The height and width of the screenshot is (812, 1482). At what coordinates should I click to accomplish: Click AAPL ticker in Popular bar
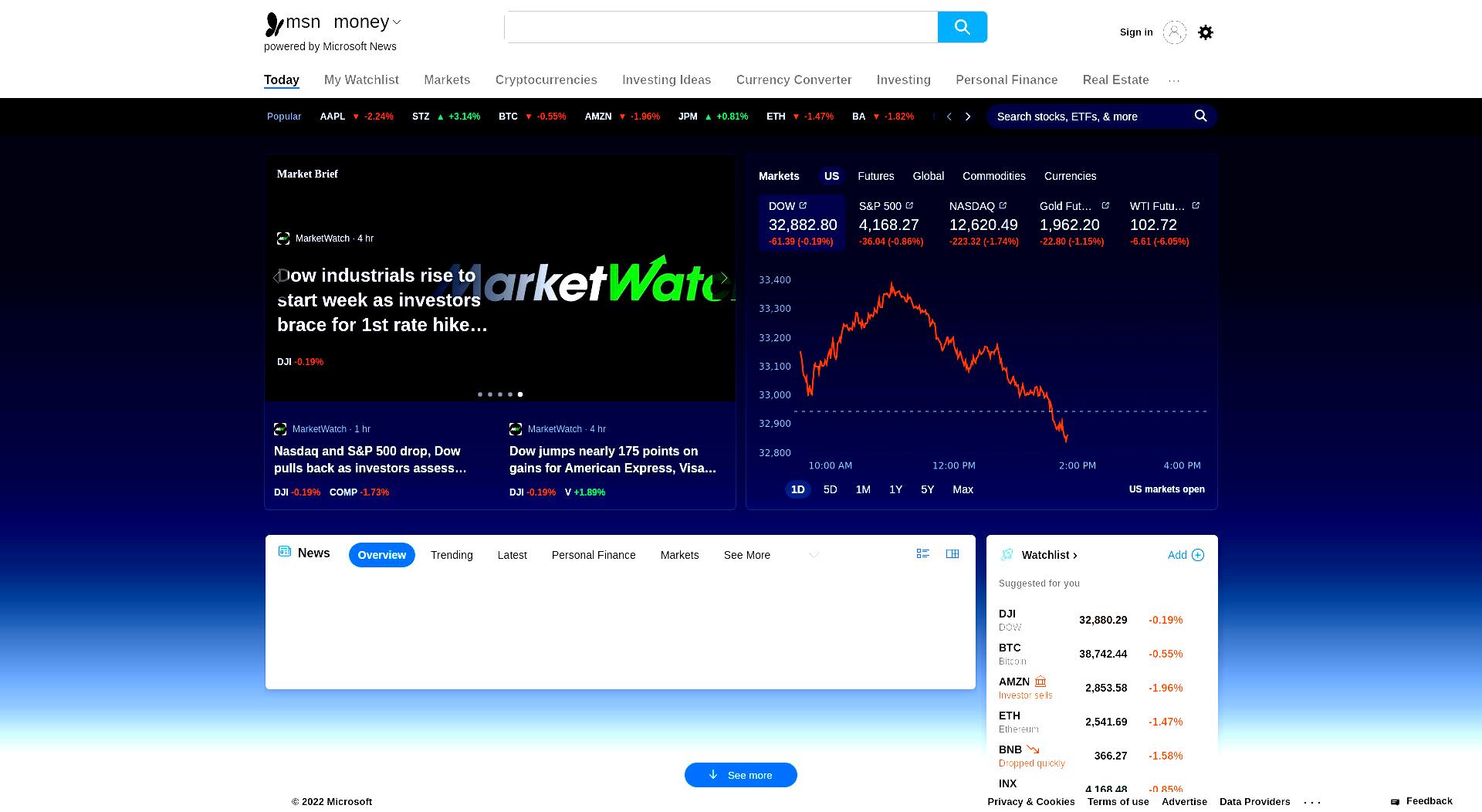(357, 117)
